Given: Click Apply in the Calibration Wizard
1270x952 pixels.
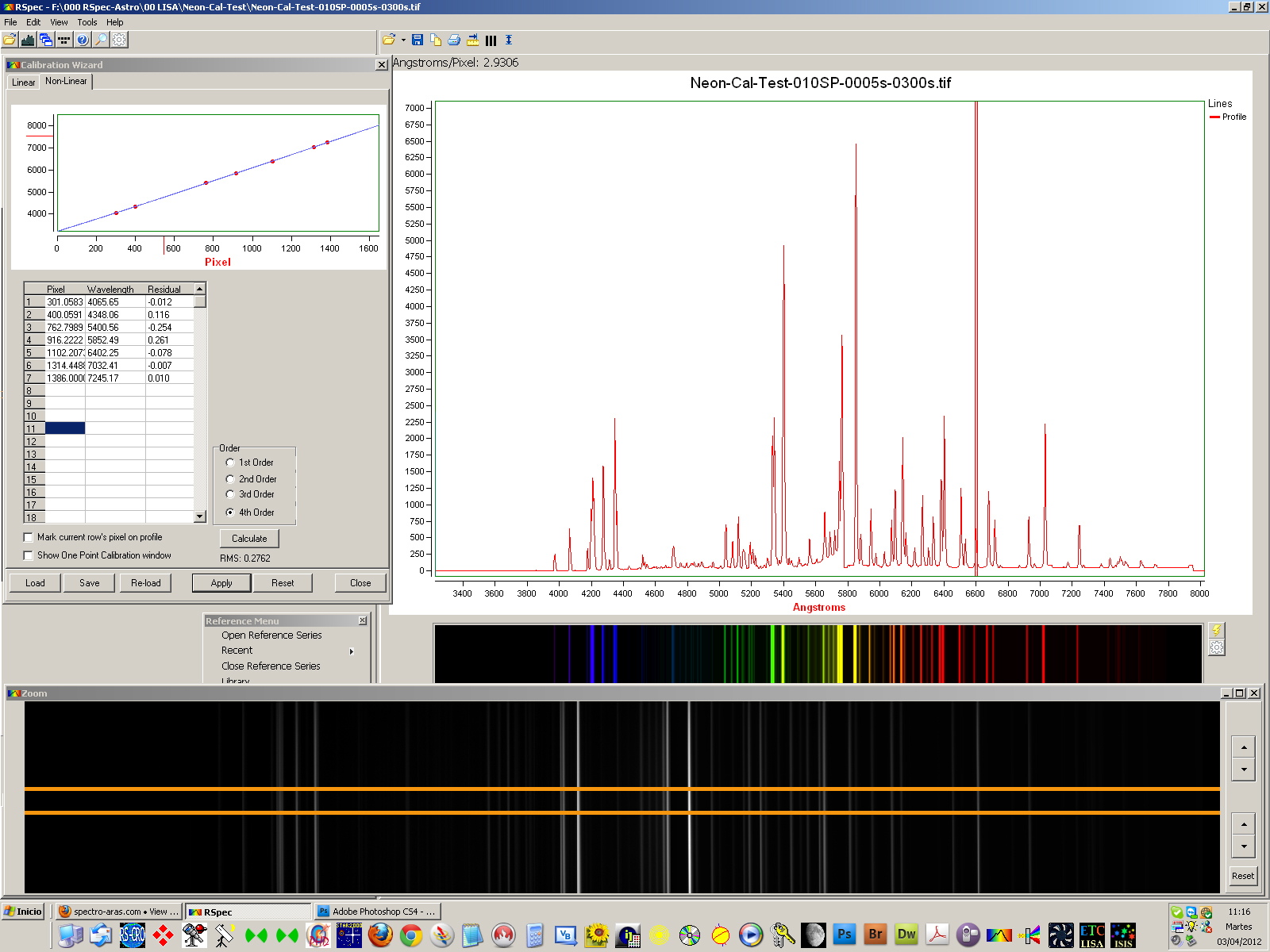Looking at the screenshot, I should 221,583.
